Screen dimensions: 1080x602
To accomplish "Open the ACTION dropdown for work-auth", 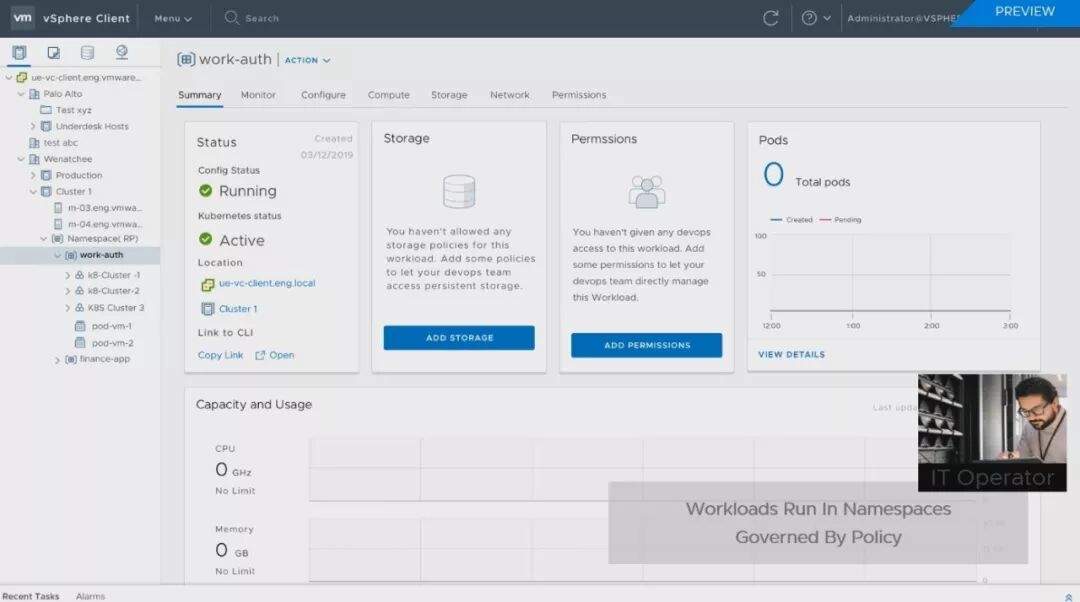I will 307,60.
